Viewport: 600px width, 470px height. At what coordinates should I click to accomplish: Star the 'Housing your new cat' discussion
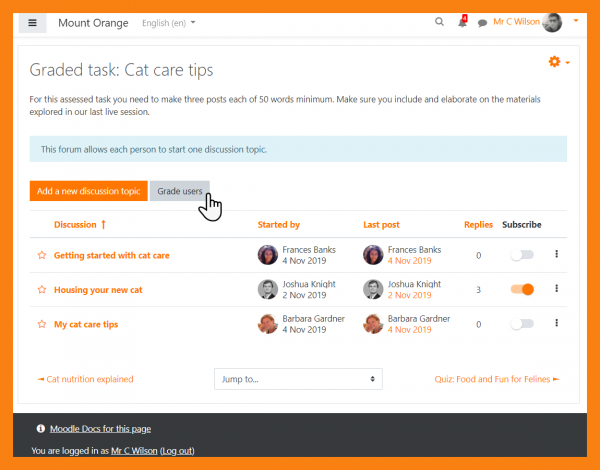click(x=42, y=290)
